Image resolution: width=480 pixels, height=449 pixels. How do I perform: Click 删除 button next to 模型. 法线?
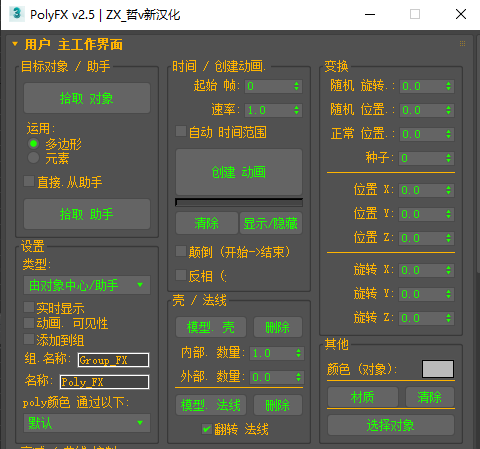click(x=278, y=405)
